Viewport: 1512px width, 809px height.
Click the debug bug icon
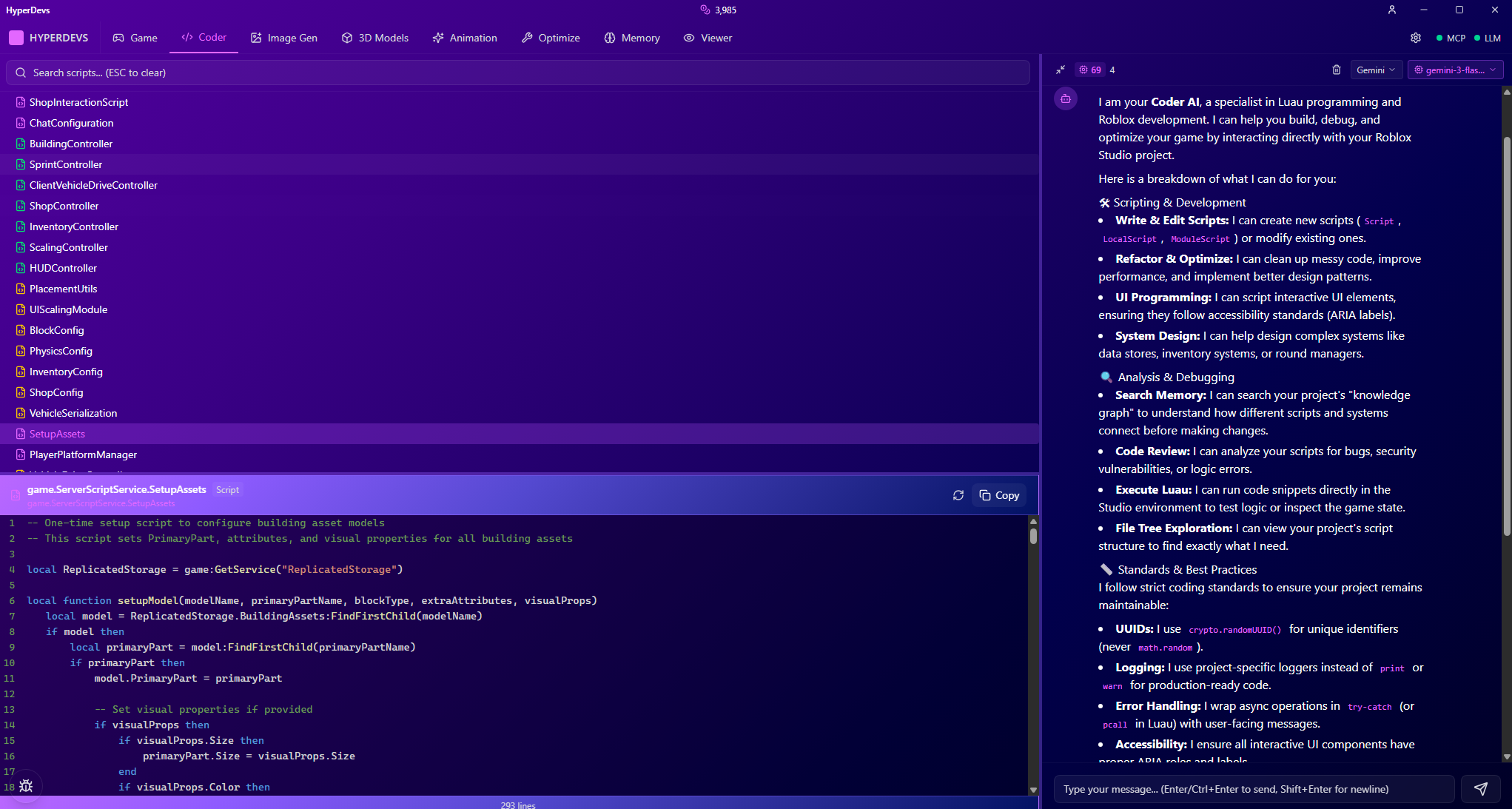click(26, 786)
